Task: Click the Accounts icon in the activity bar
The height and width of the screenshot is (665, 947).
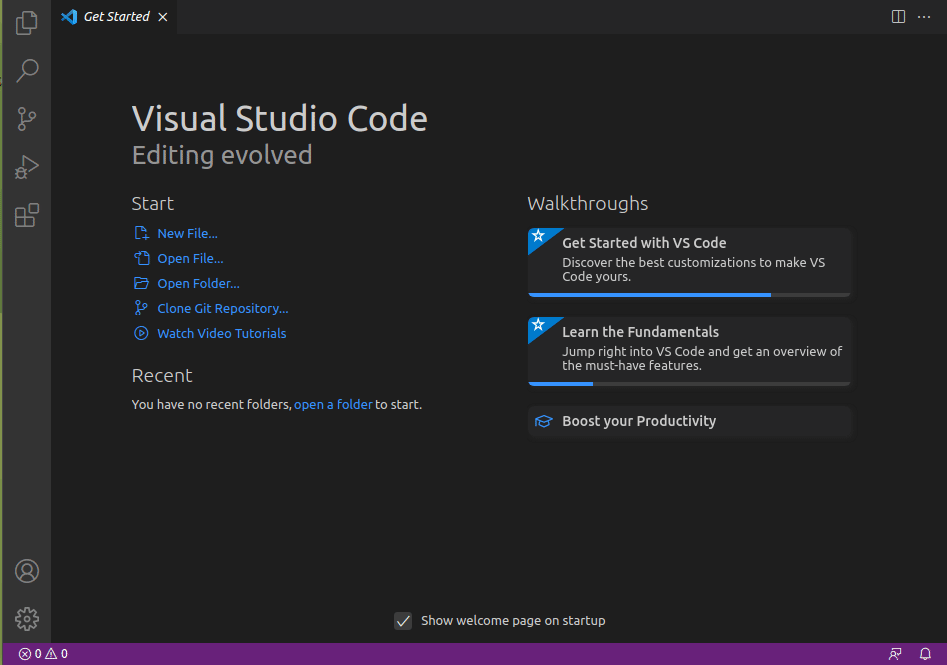Action: point(26,570)
